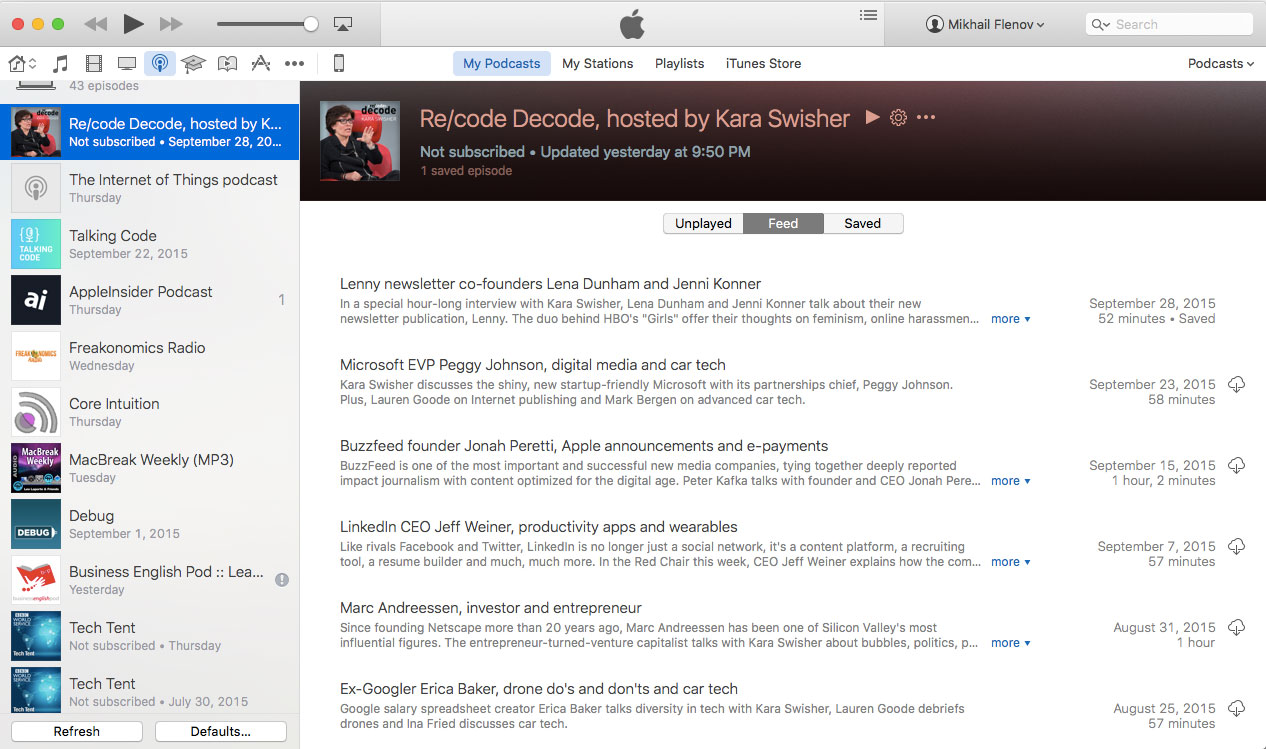
Task: Select The Internet of Things podcast
Action: pyautogui.click(x=150, y=188)
